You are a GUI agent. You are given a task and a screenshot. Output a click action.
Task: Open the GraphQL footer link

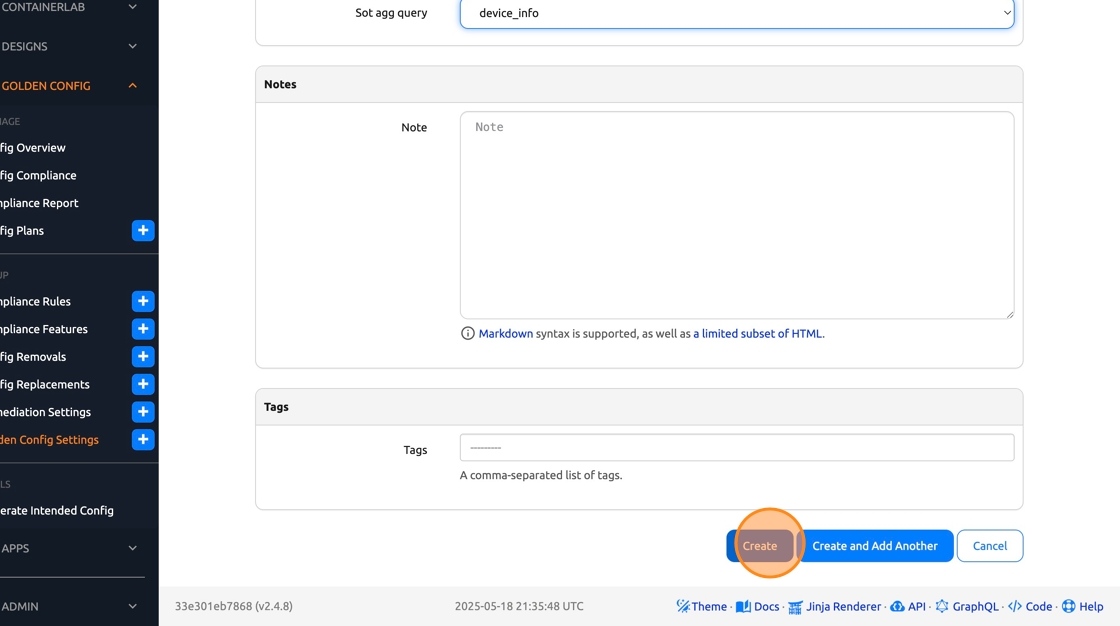coord(966,606)
